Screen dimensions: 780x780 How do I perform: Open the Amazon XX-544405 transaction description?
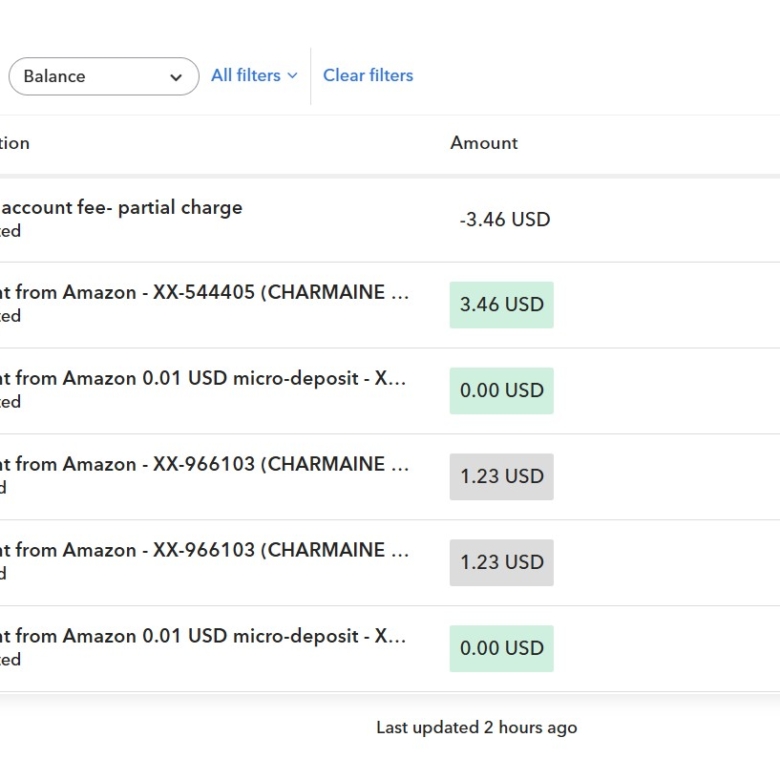point(204,292)
